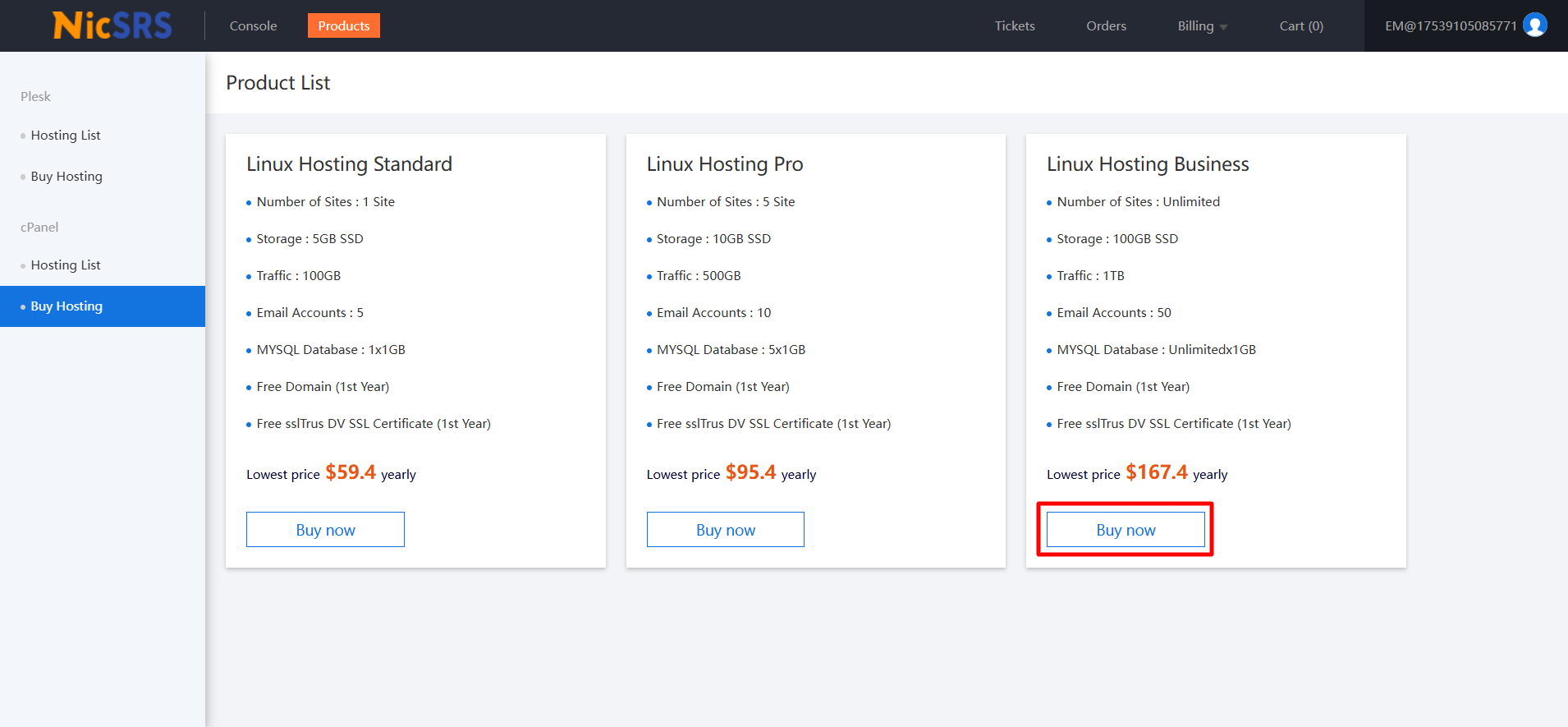Image resolution: width=1568 pixels, height=727 pixels.
Task: Click the Plesk sidebar section label
Action: (x=35, y=97)
